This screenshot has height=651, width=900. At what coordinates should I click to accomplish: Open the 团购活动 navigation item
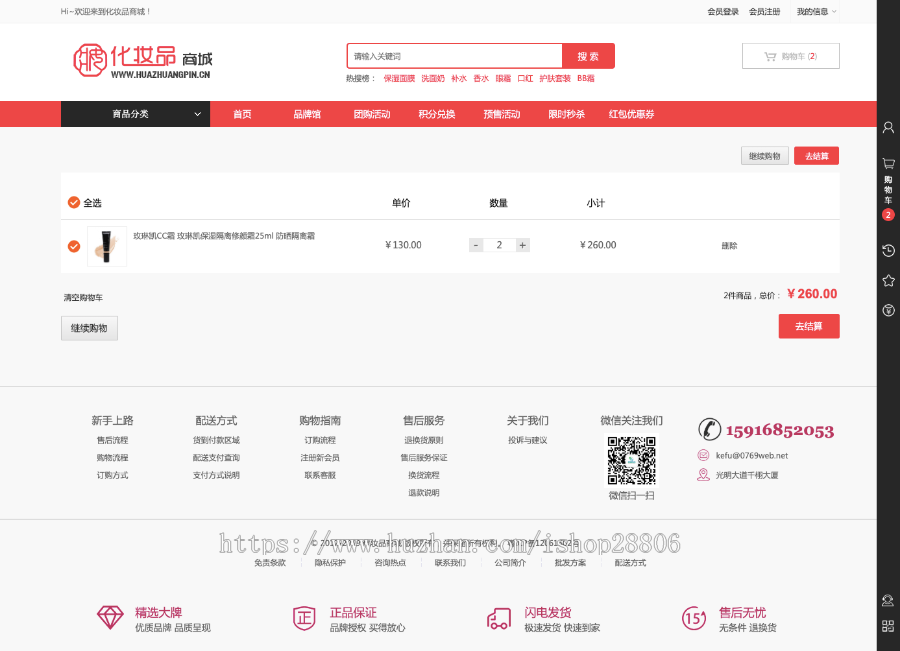(x=372, y=114)
